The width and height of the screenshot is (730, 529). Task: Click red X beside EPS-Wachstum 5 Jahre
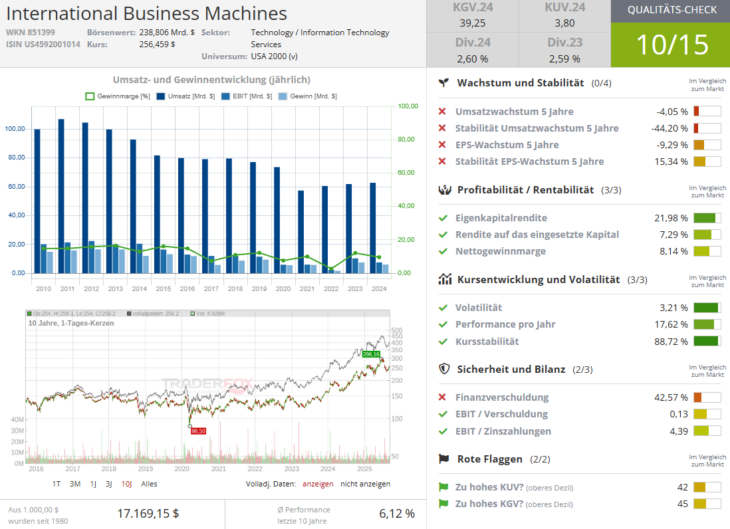tap(442, 145)
